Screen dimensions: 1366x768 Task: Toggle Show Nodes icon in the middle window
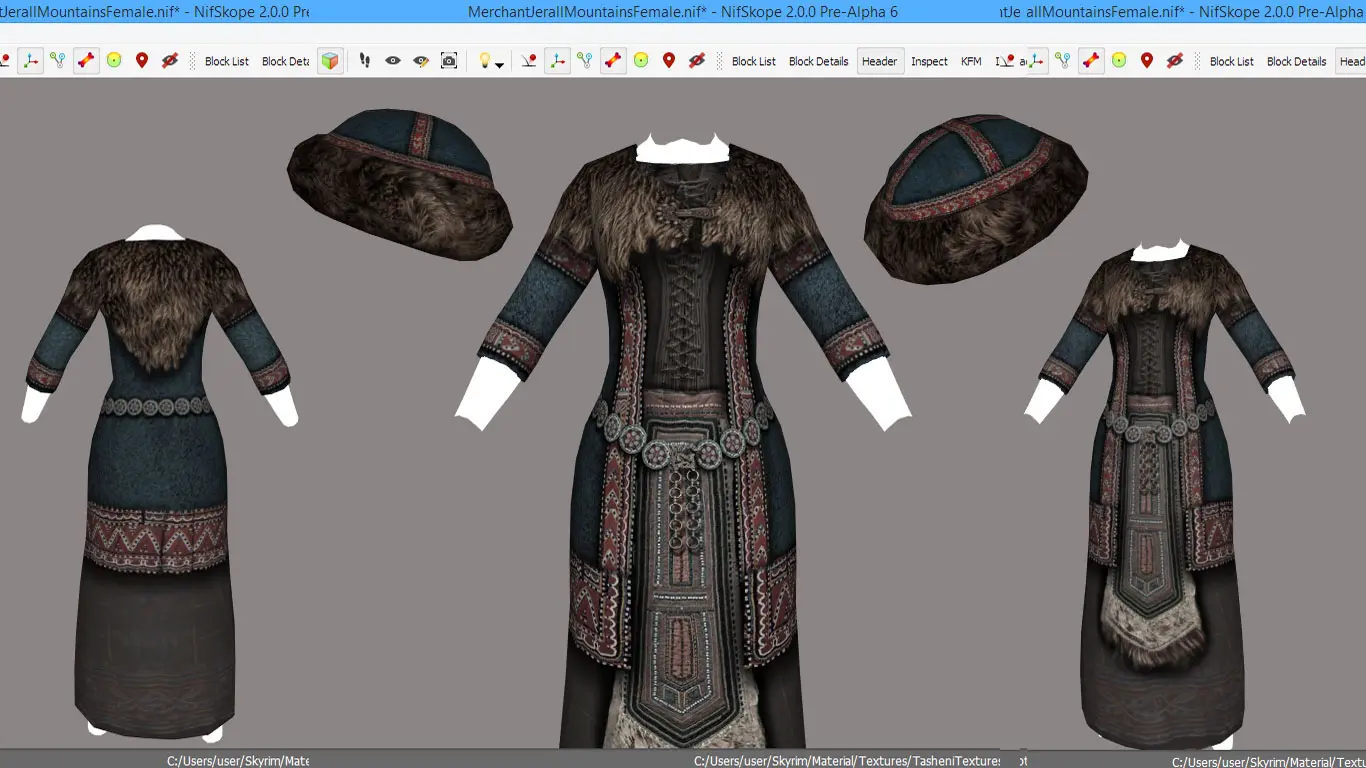(585, 61)
